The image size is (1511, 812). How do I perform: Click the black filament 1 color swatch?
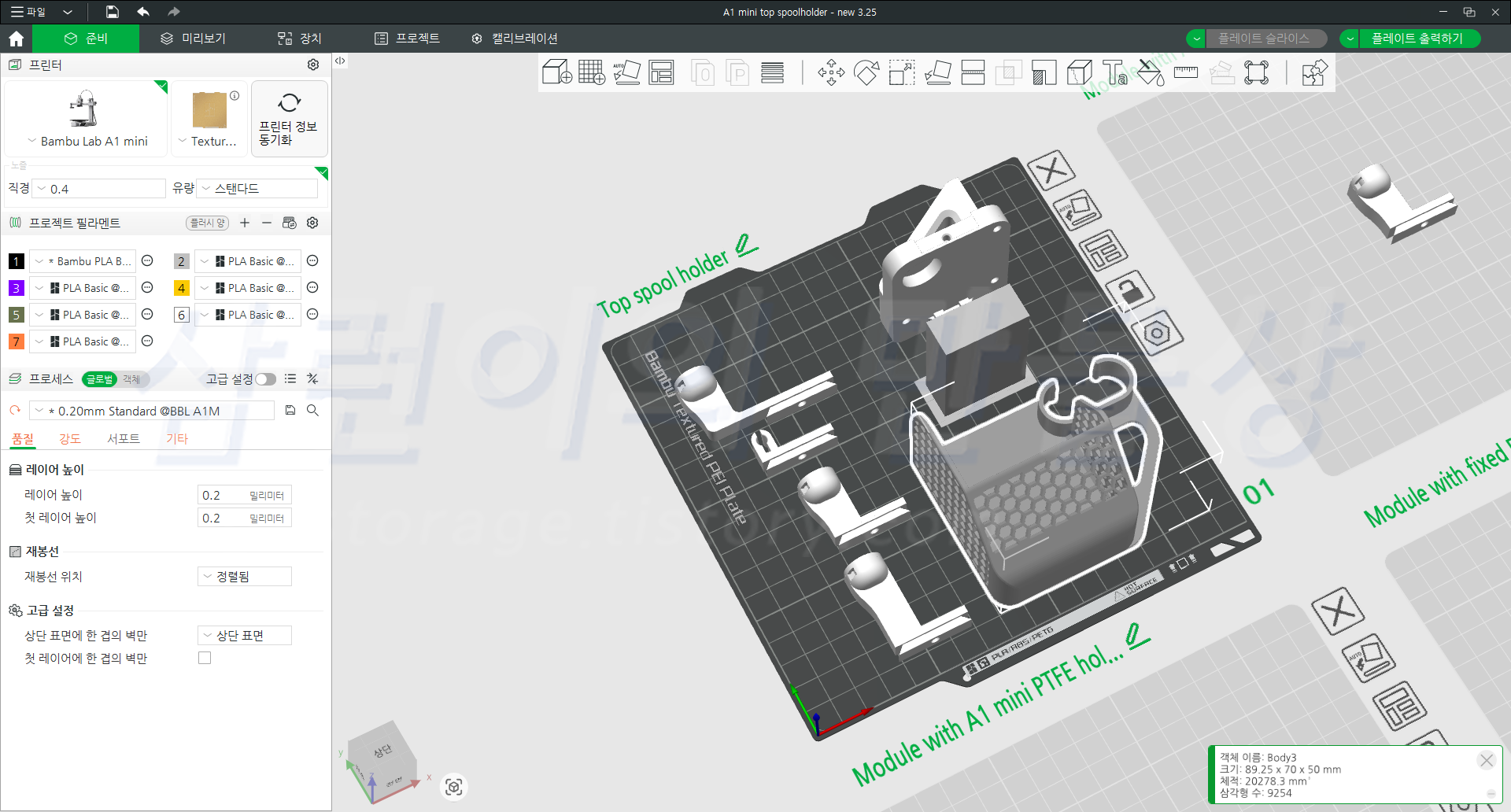[17, 261]
